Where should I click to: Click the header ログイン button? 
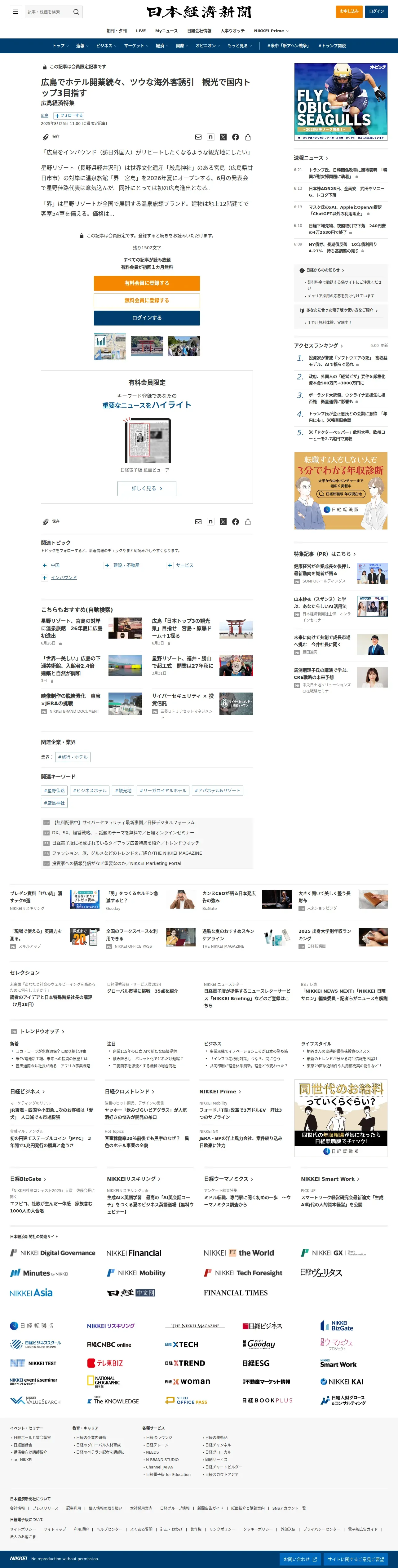pyautogui.click(x=377, y=11)
